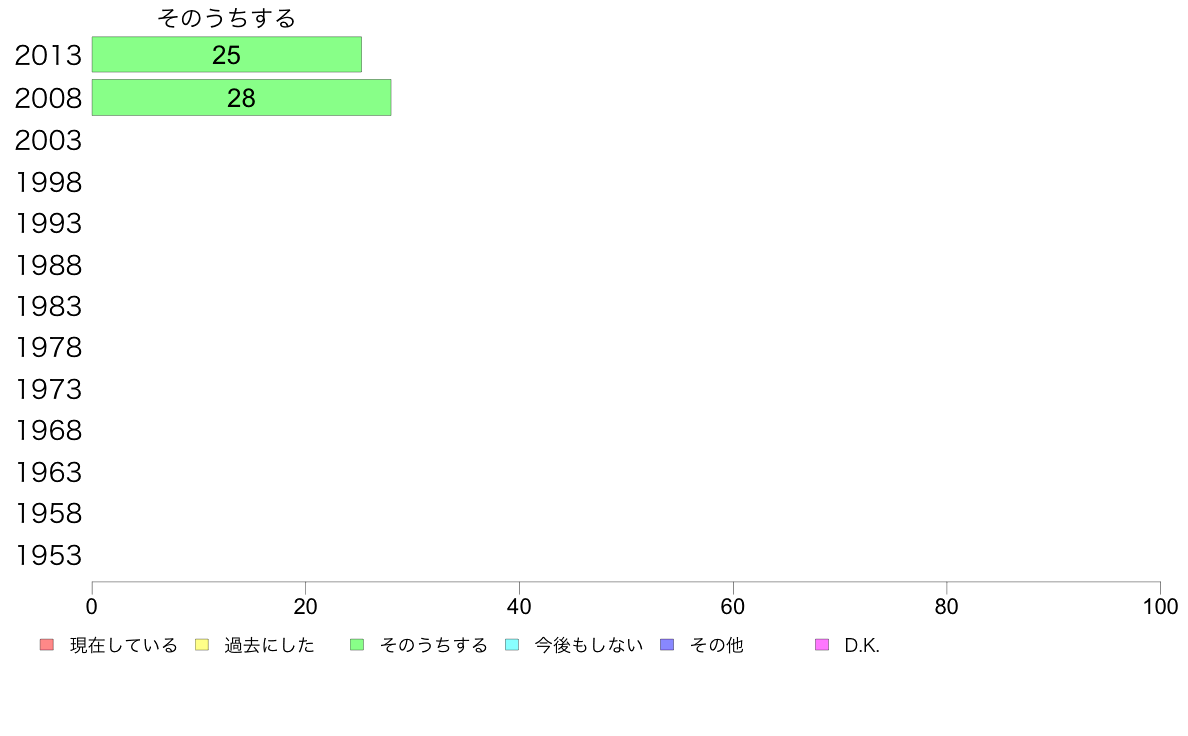This screenshot has width=1188, height=736.
Task: Click the 過去にした legend text
Action: coord(269,646)
